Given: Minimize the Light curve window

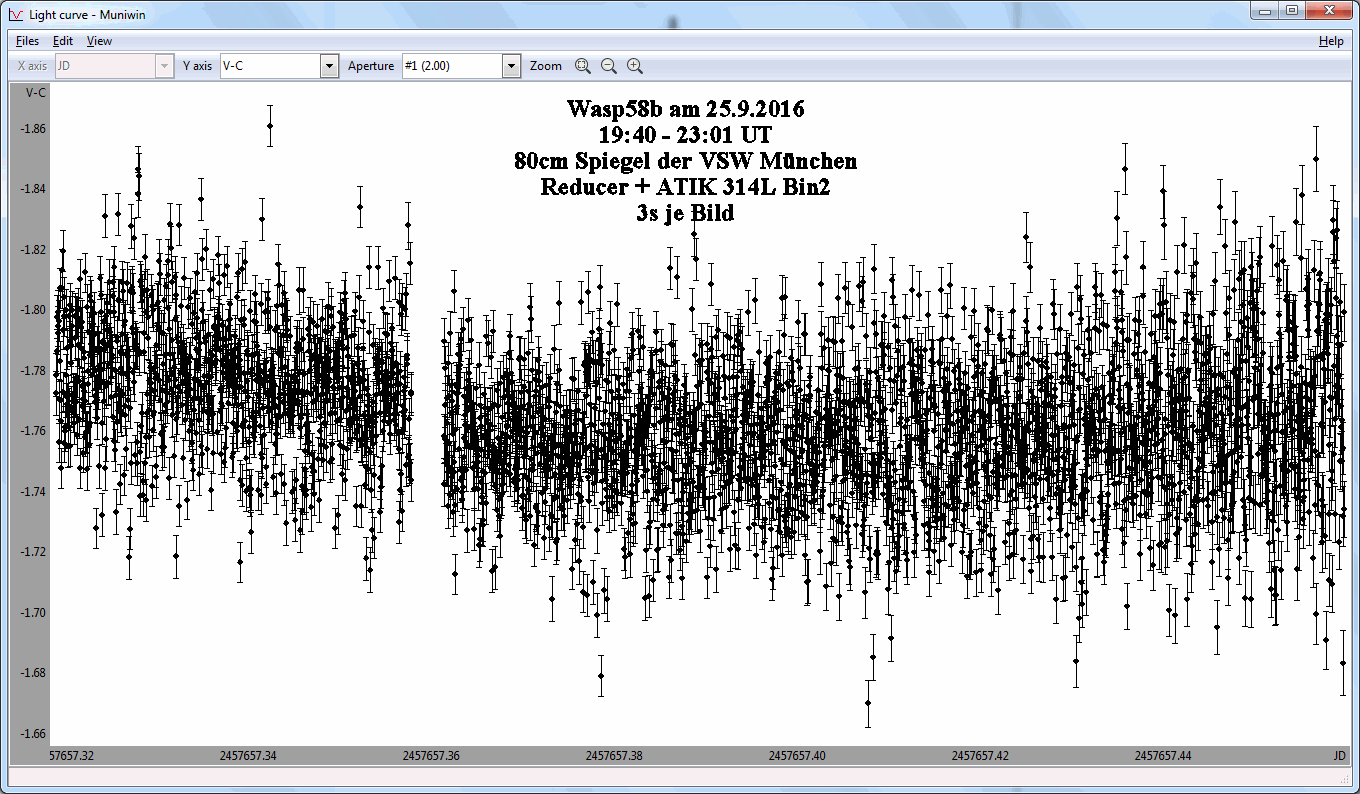Looking at the screenshot, I should point(1266,10).
